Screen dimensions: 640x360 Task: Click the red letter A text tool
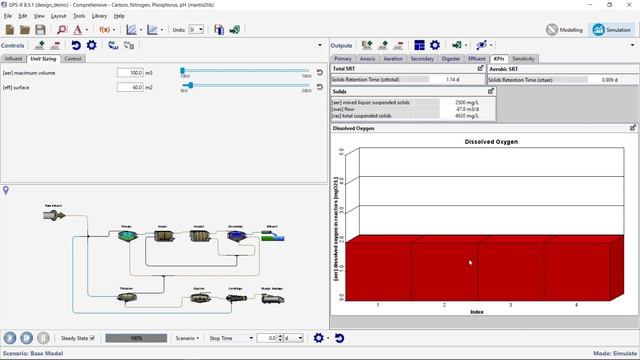tap(78, 30)
